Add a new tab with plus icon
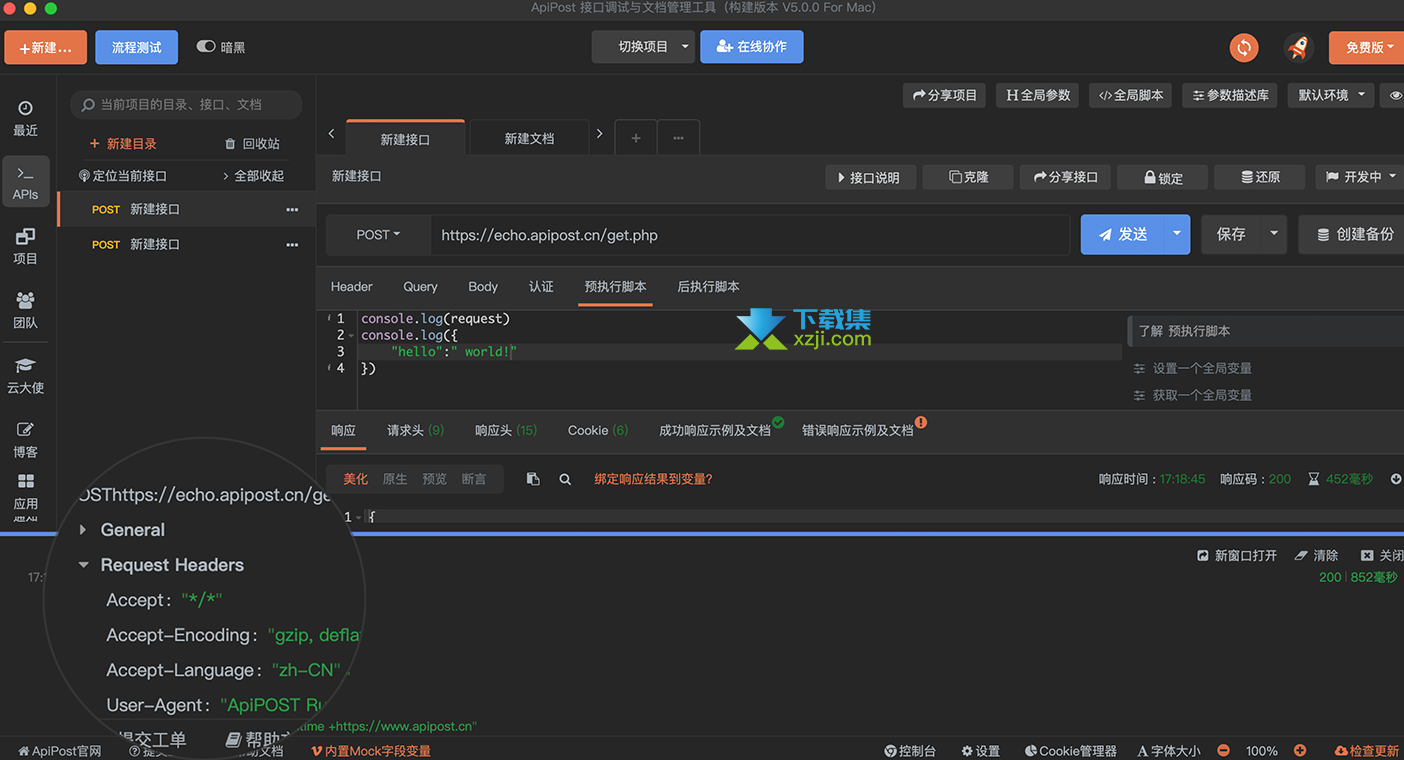Viewport: 1404px width, 760px height. pyautogui.click(x=636, y=138)
